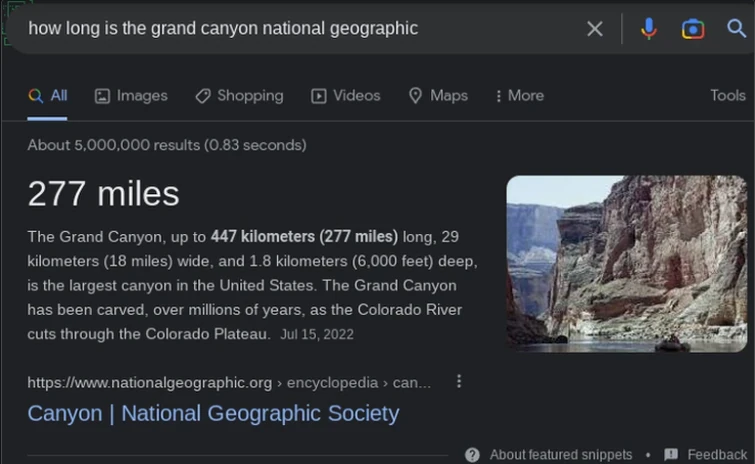The width and height of the screenshot is (755, 464).
Task: Open the Videos results tab
Action: tap(346, 95)
